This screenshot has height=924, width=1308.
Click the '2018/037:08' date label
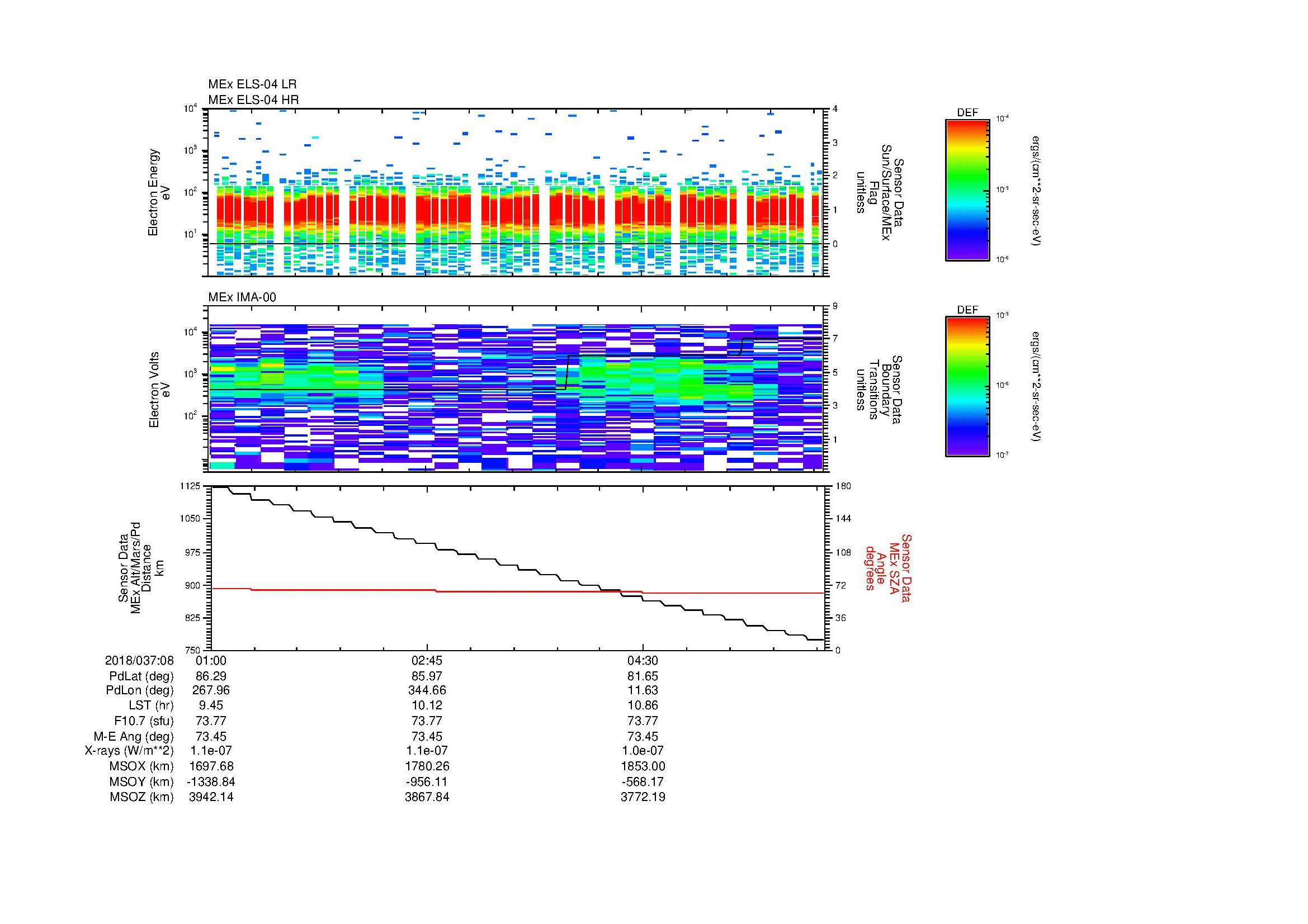[139, 660]
